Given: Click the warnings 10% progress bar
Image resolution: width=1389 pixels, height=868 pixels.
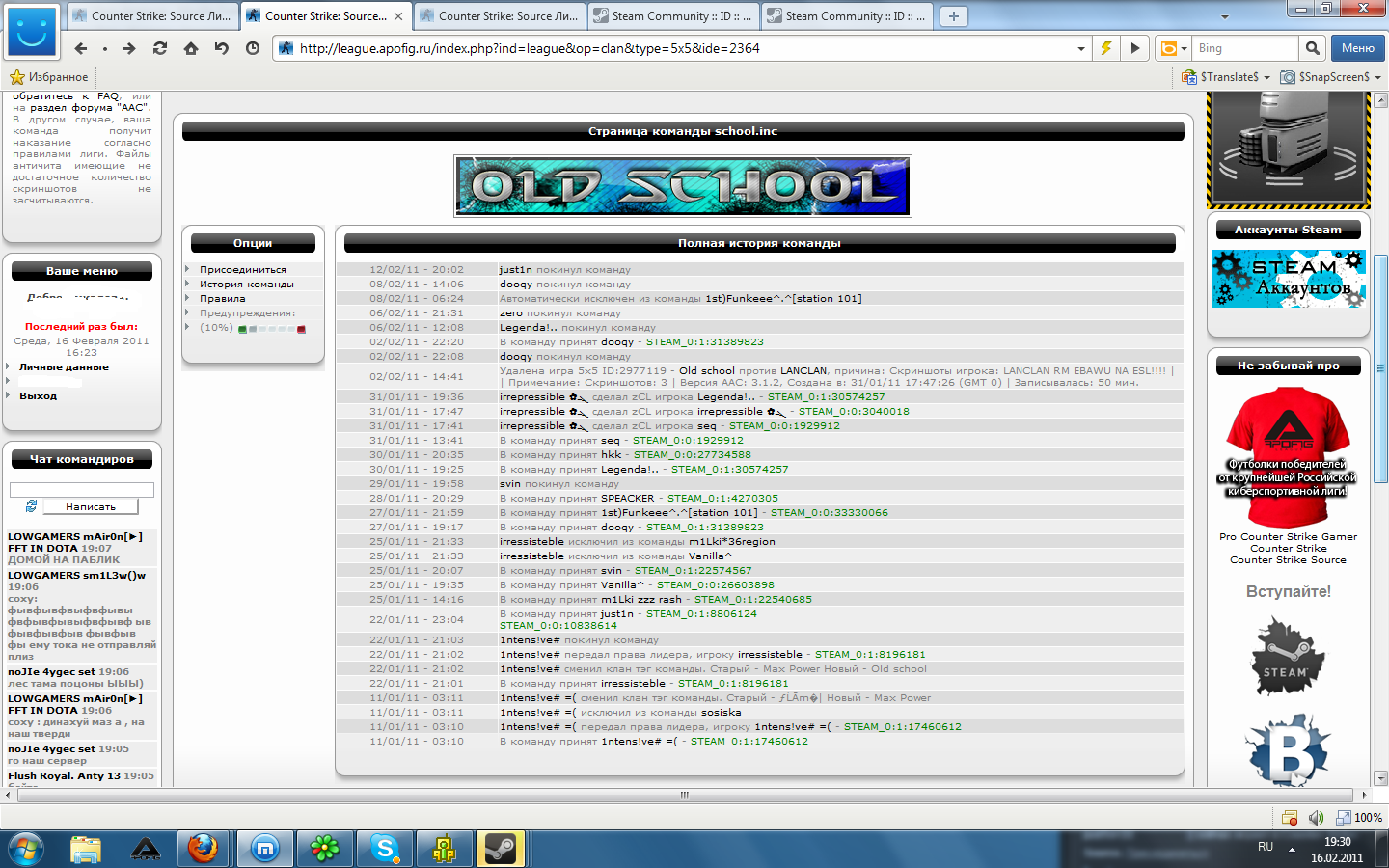Looking at the screenshot, I should [272, 329].
